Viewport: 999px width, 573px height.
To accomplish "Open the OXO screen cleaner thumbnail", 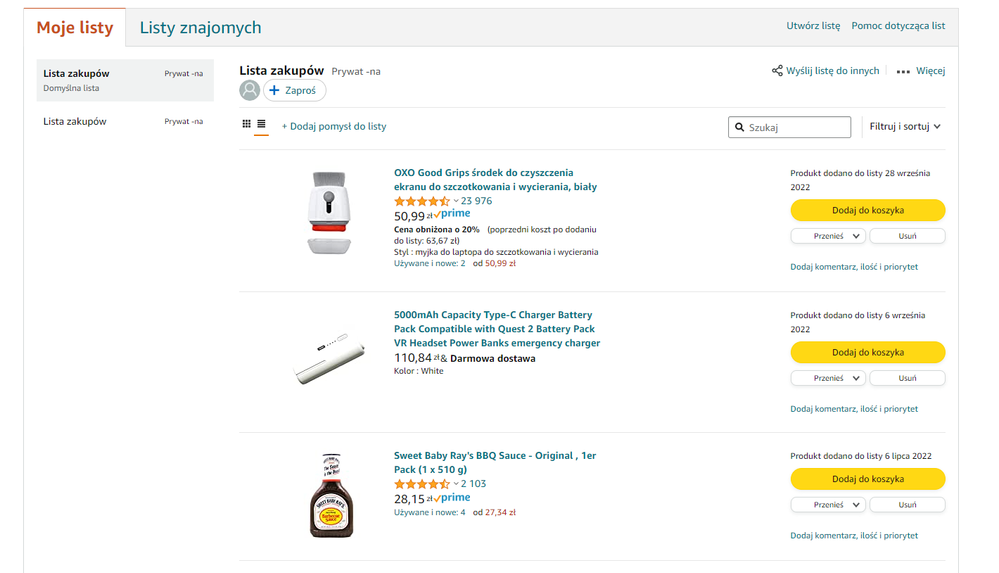I will click(329, 212).
